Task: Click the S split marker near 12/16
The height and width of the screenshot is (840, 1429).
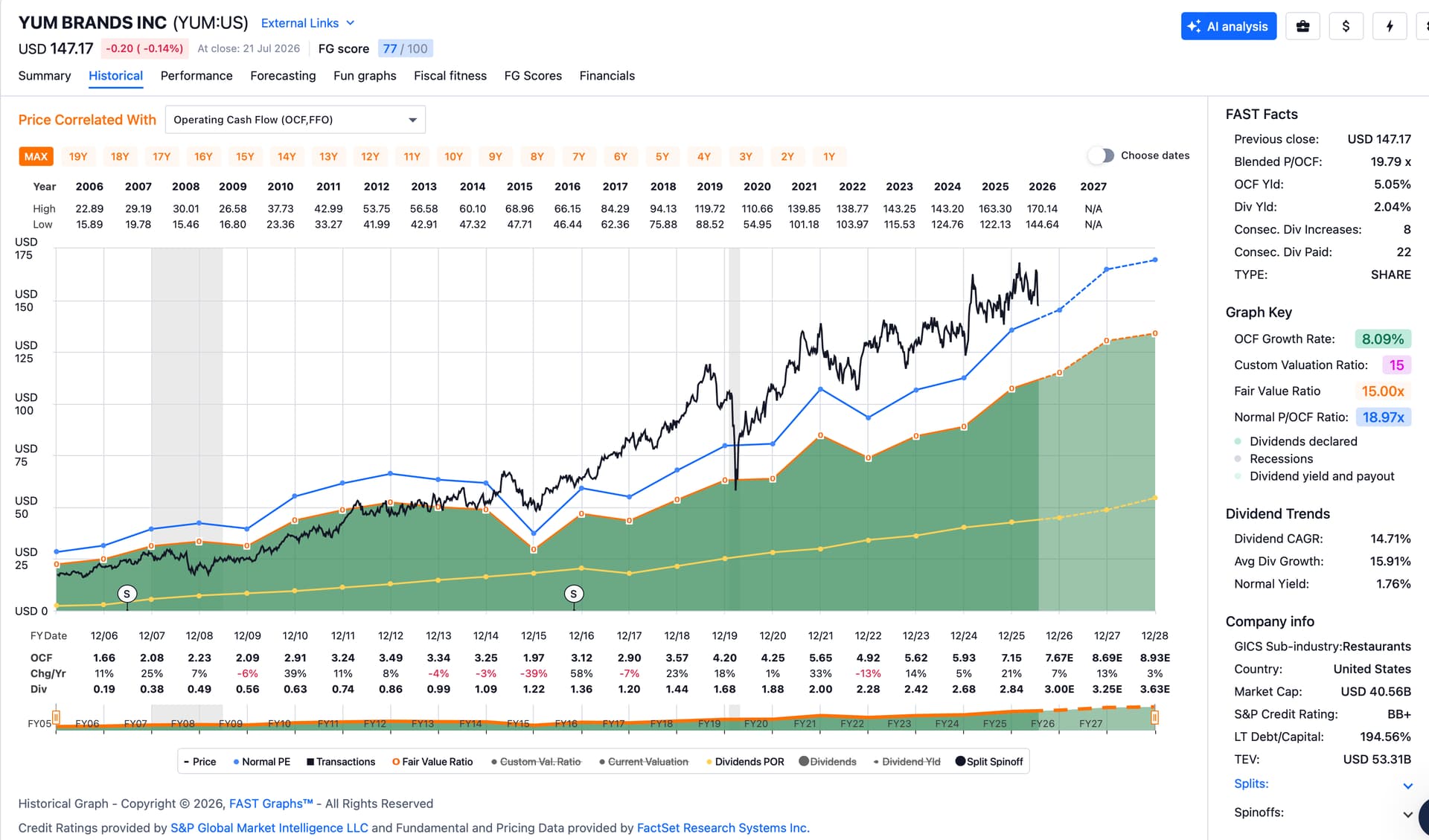Action: point(574,594)
